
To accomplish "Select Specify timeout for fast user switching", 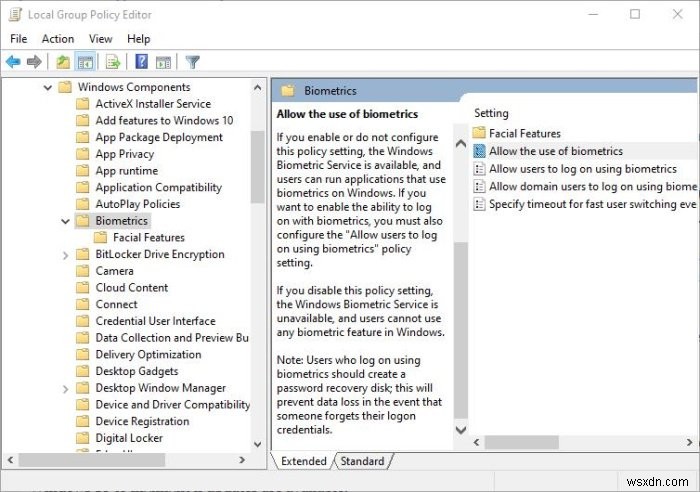I will coord(592,204).
